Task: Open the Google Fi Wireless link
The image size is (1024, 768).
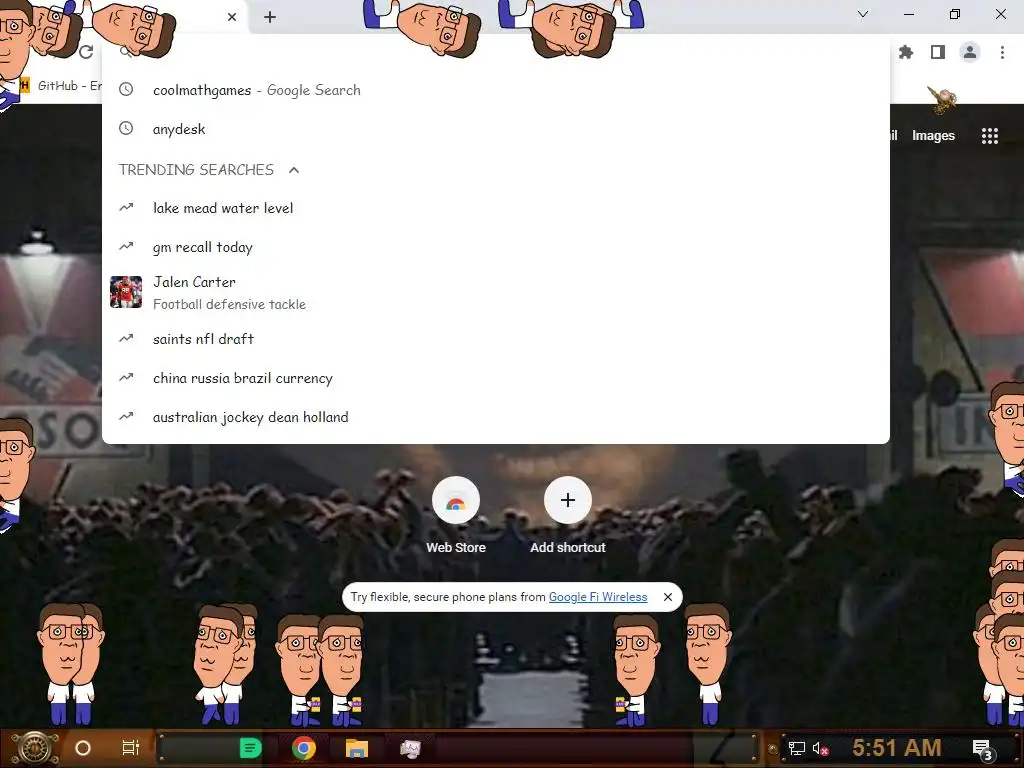Action: 598,597
